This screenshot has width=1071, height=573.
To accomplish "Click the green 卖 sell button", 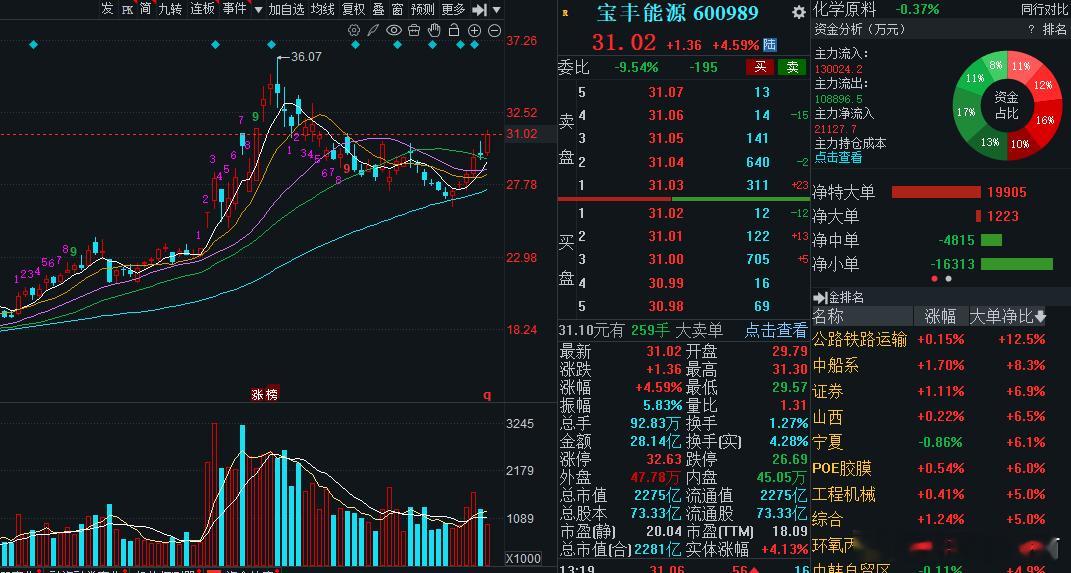I will point(792,67).
